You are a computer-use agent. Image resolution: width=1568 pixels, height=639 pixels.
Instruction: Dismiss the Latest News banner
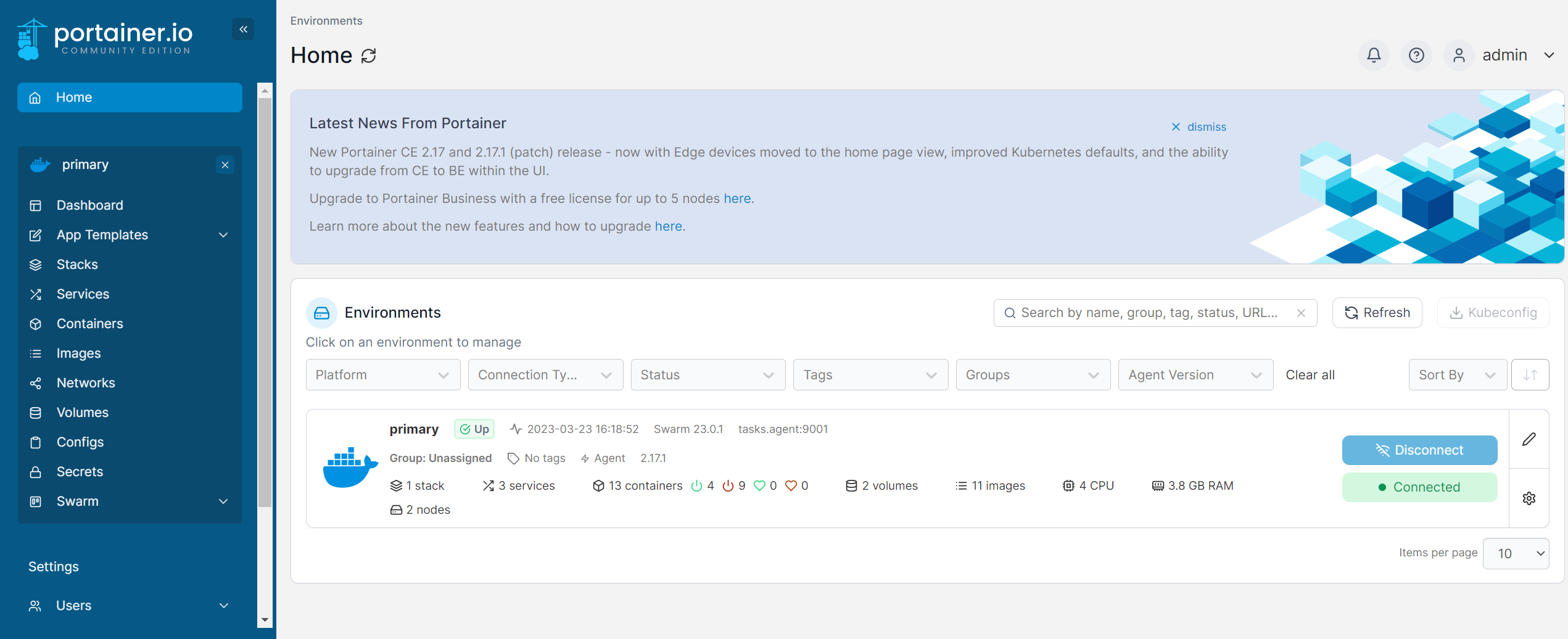pyautogui.click(x=1199, y=127)
